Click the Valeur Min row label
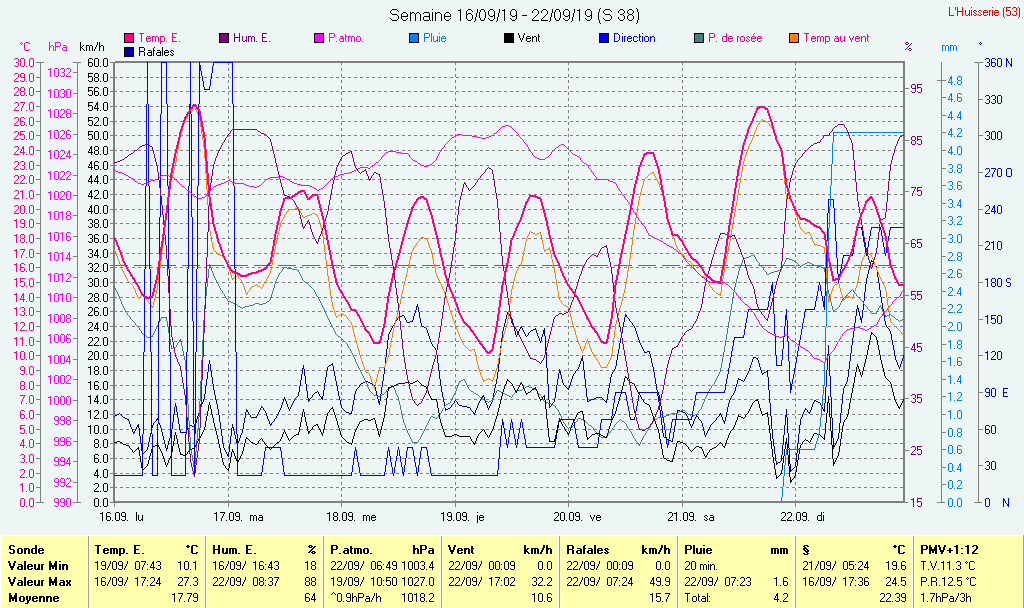The image size is (1024, 608). point(38,566)
